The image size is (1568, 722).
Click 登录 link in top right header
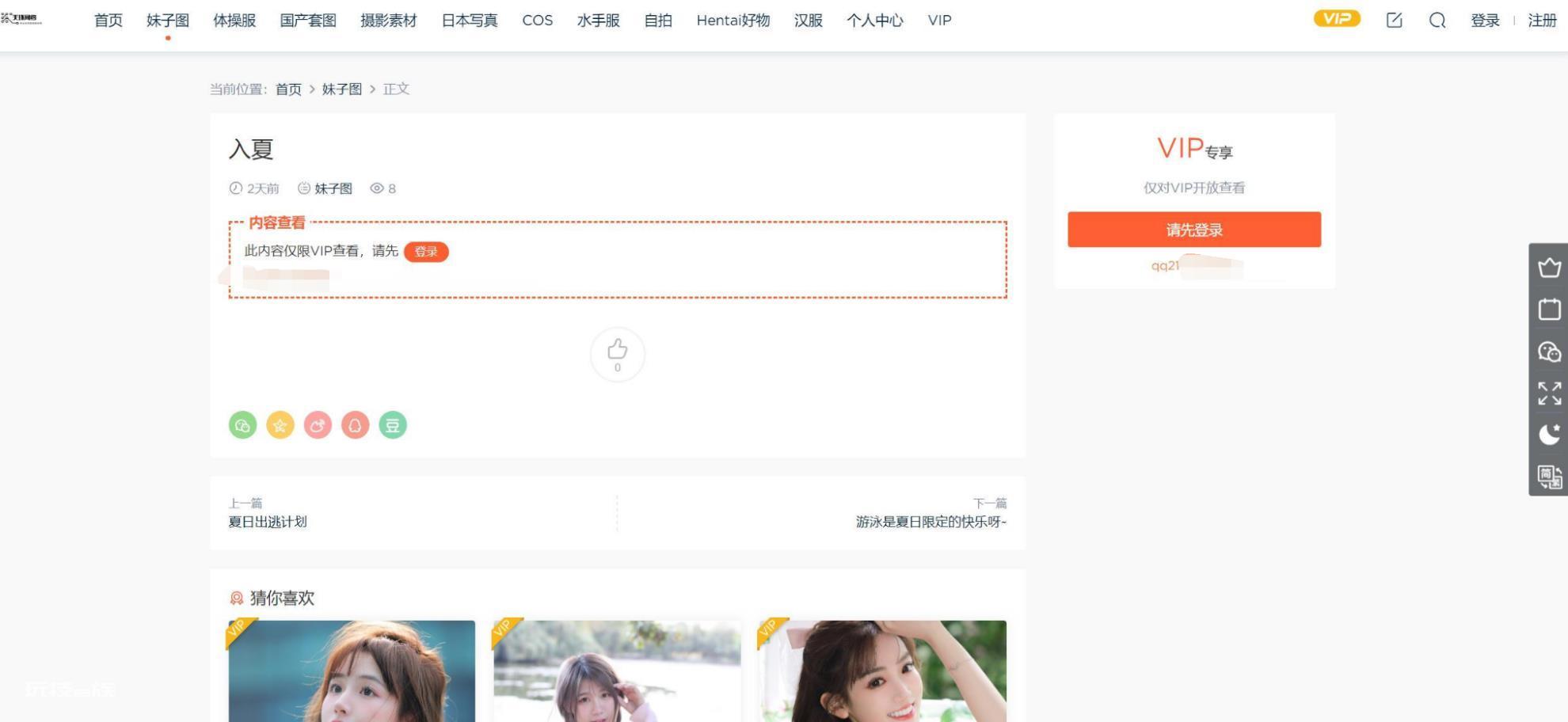pyautogui.click(x=1486, y=21)
